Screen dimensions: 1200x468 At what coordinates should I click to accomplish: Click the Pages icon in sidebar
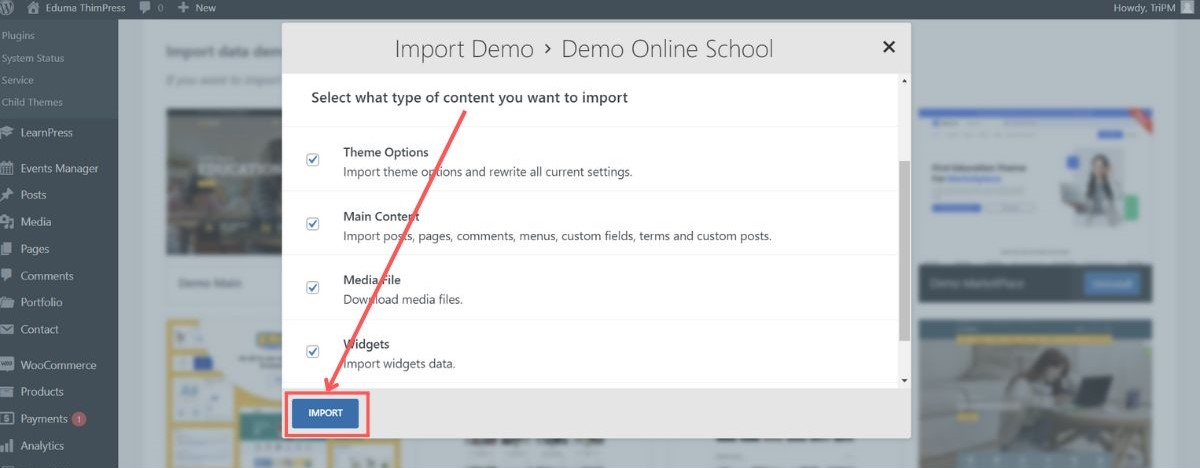8,249
